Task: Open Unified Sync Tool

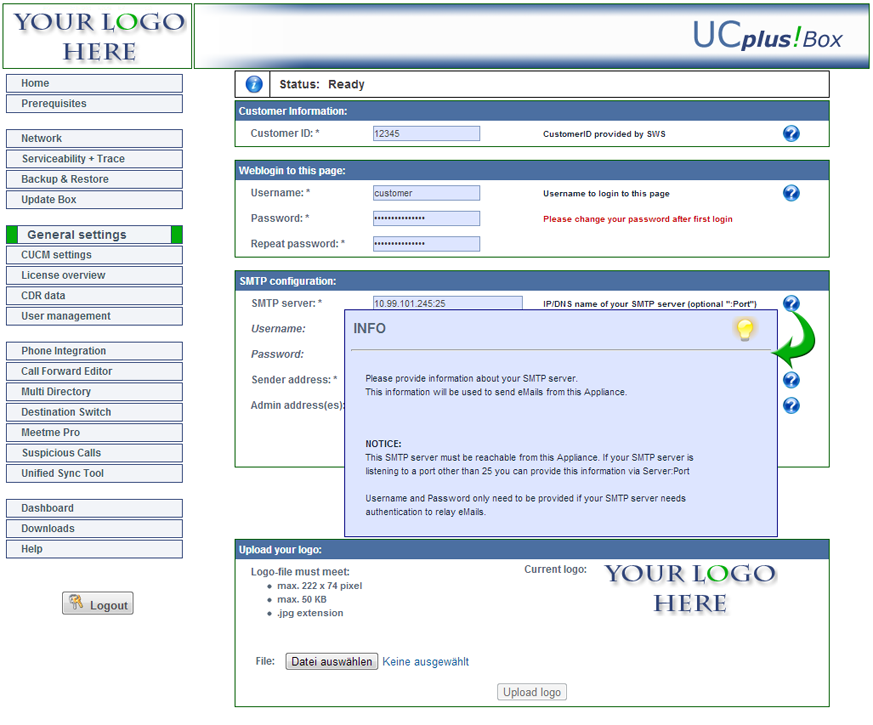Action: pos(94,473)
